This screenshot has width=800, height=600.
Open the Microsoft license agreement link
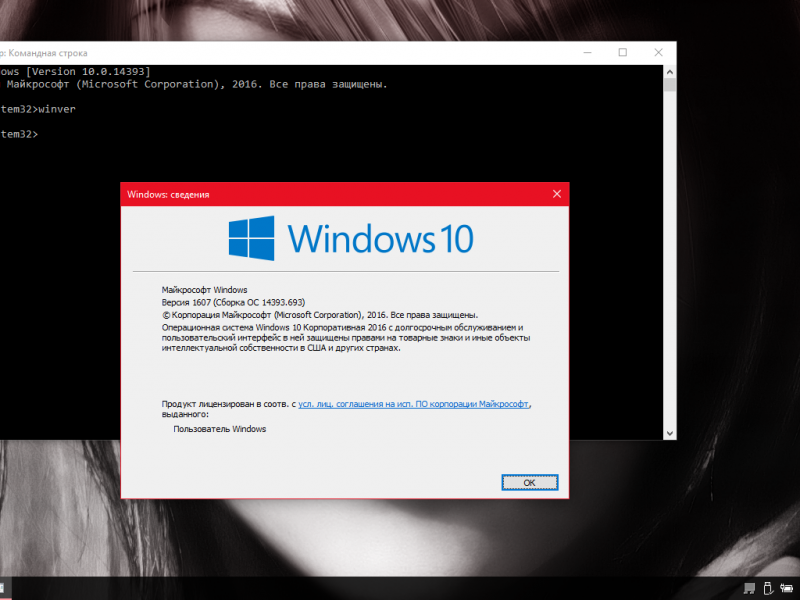(x=413, y=404)
